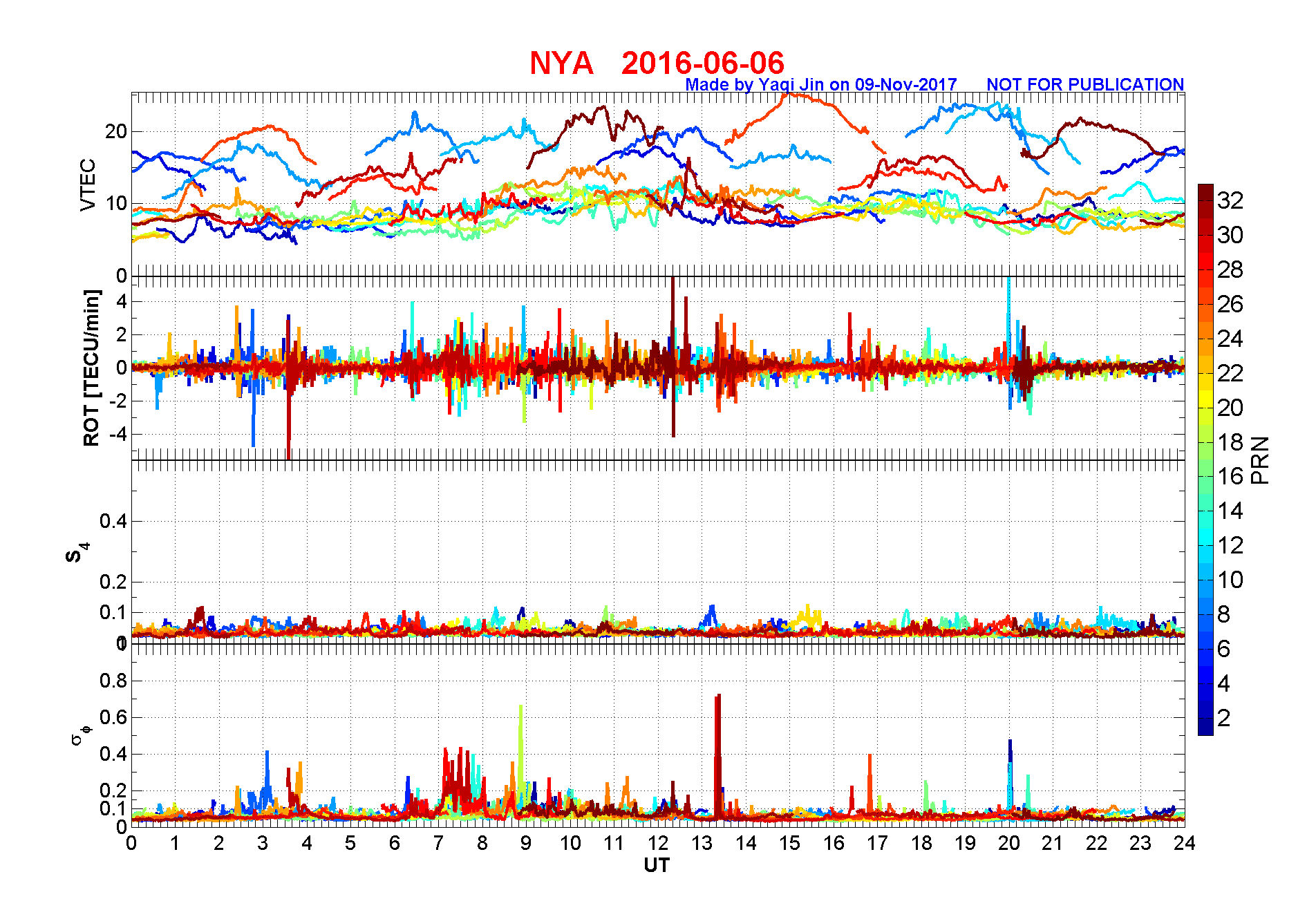Click x-axis tick label 24
Viewport: 1316px width, 919px height.
(x=1184, y=842)
